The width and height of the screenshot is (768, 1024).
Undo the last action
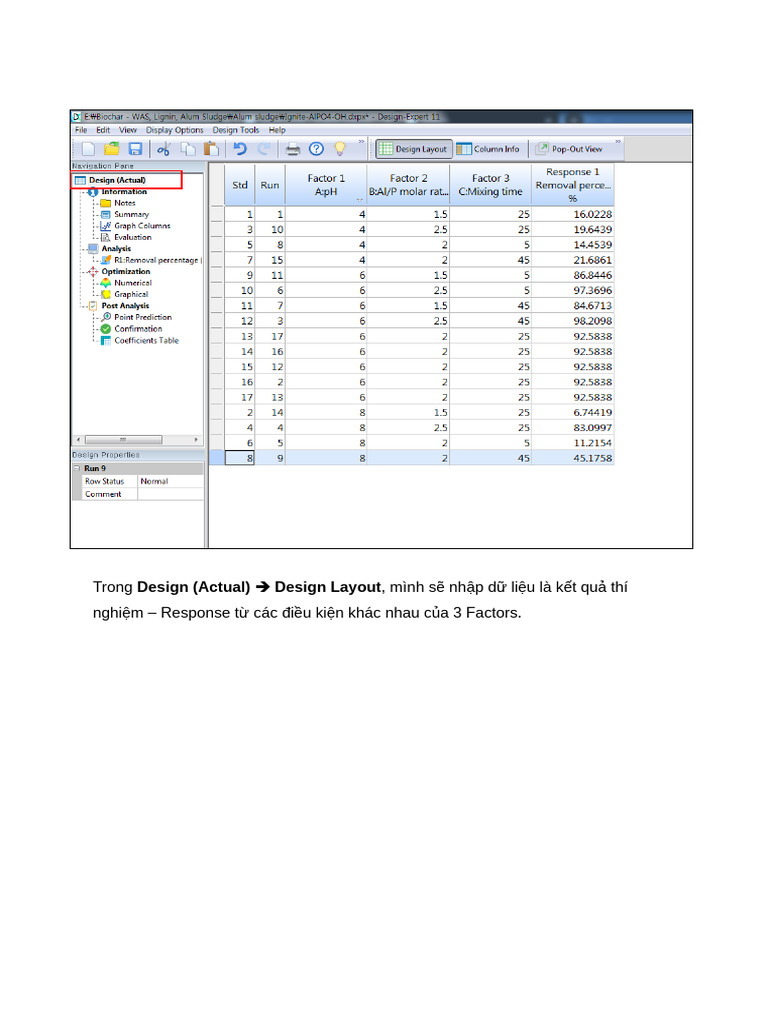click(240, 150)
